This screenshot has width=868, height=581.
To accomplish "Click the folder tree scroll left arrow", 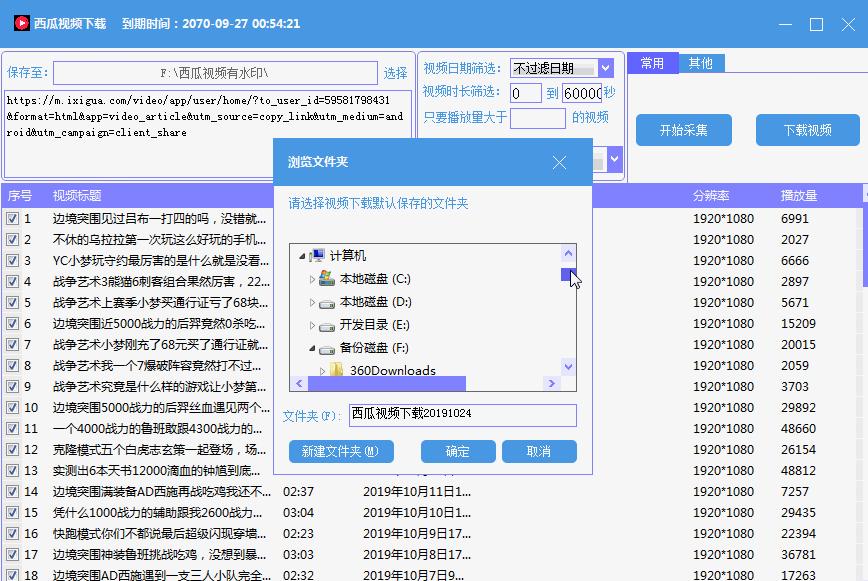I will (x=299, y=383).
